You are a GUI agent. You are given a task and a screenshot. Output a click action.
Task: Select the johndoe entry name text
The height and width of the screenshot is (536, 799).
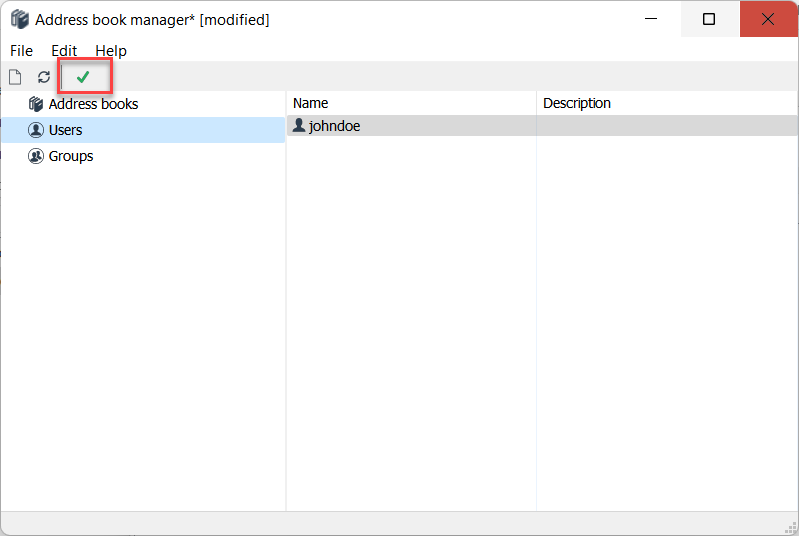tap(334, 126)
